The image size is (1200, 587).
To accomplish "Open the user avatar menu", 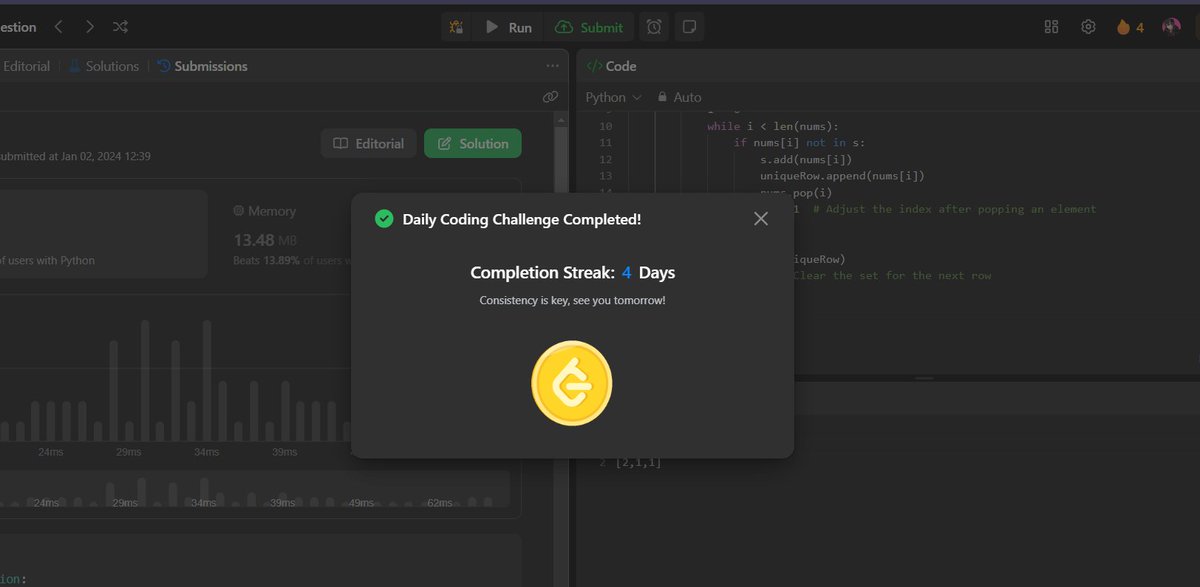I will click(x=1171, y=27).
